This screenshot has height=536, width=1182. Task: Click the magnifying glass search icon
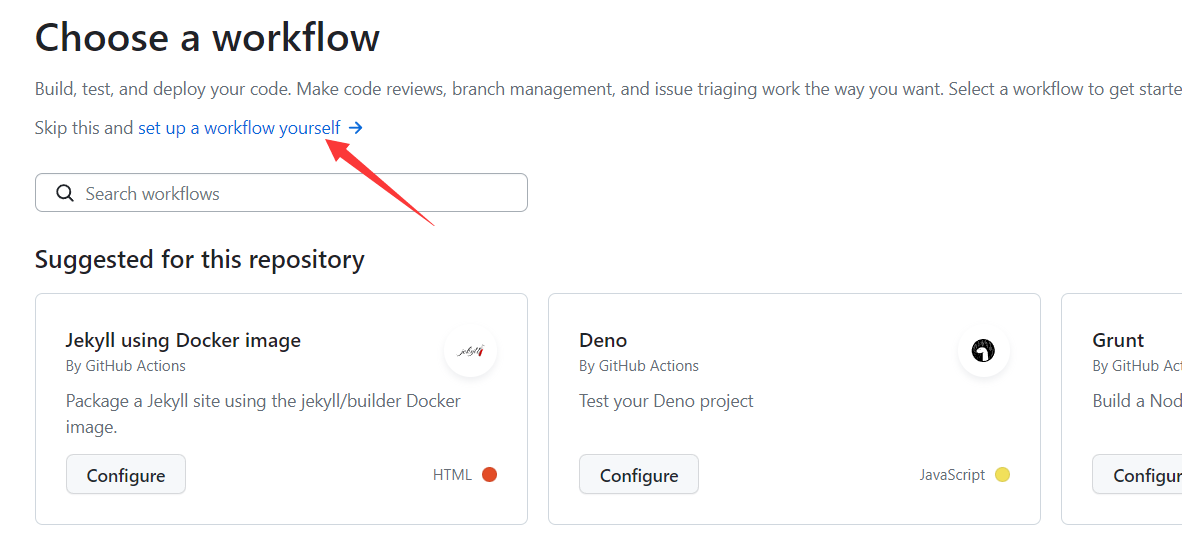click(x=65, y=193)
